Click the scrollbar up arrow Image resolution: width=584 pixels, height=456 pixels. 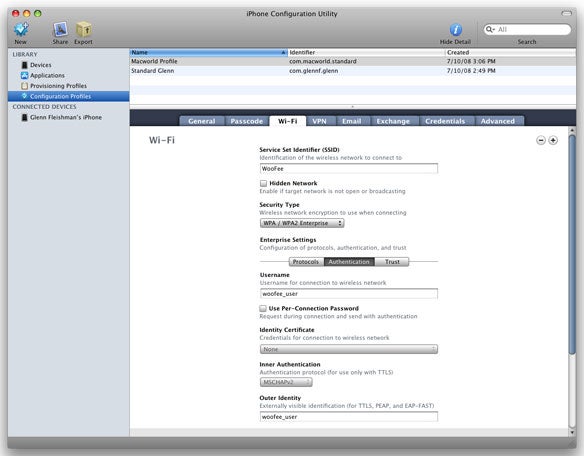[572, 130]
